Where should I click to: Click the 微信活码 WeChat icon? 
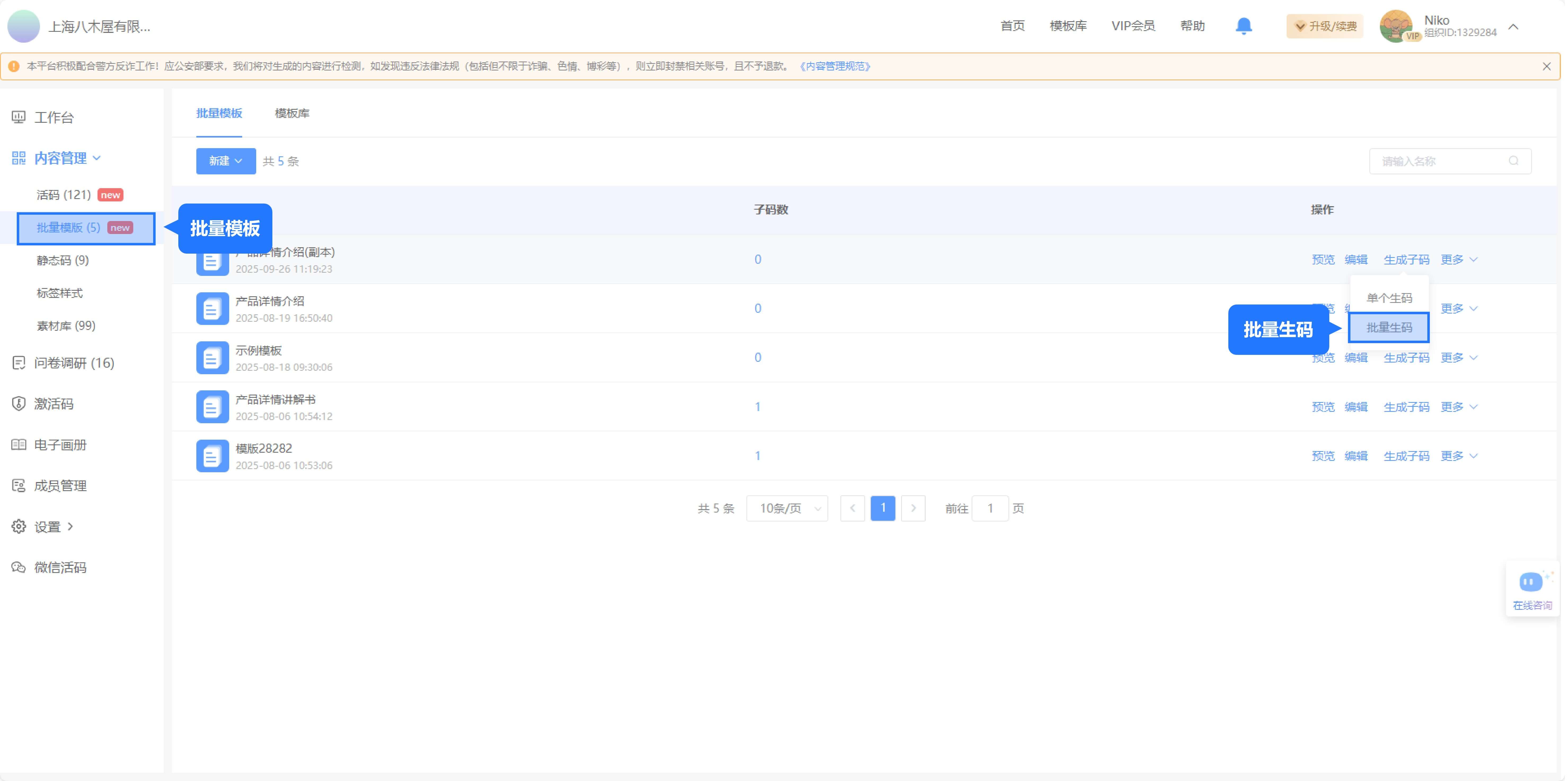pos(19,567)
